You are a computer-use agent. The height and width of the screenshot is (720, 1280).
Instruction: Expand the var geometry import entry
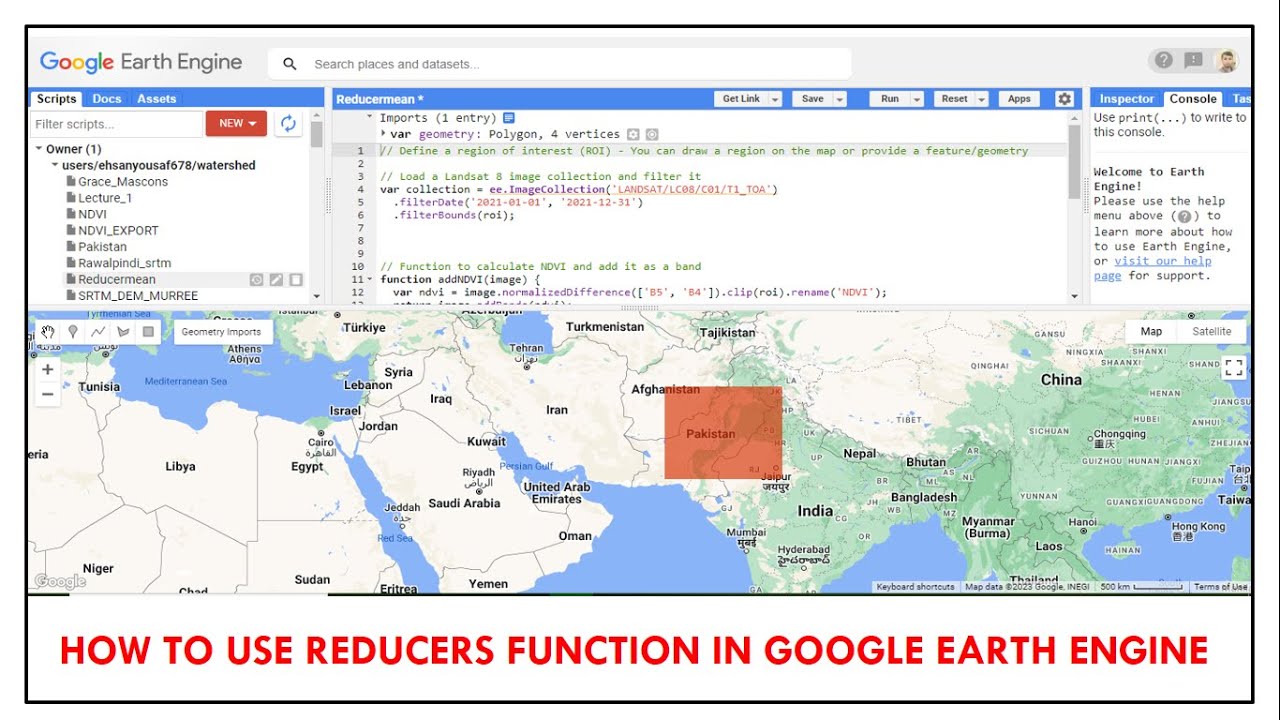tap(384, 134)
